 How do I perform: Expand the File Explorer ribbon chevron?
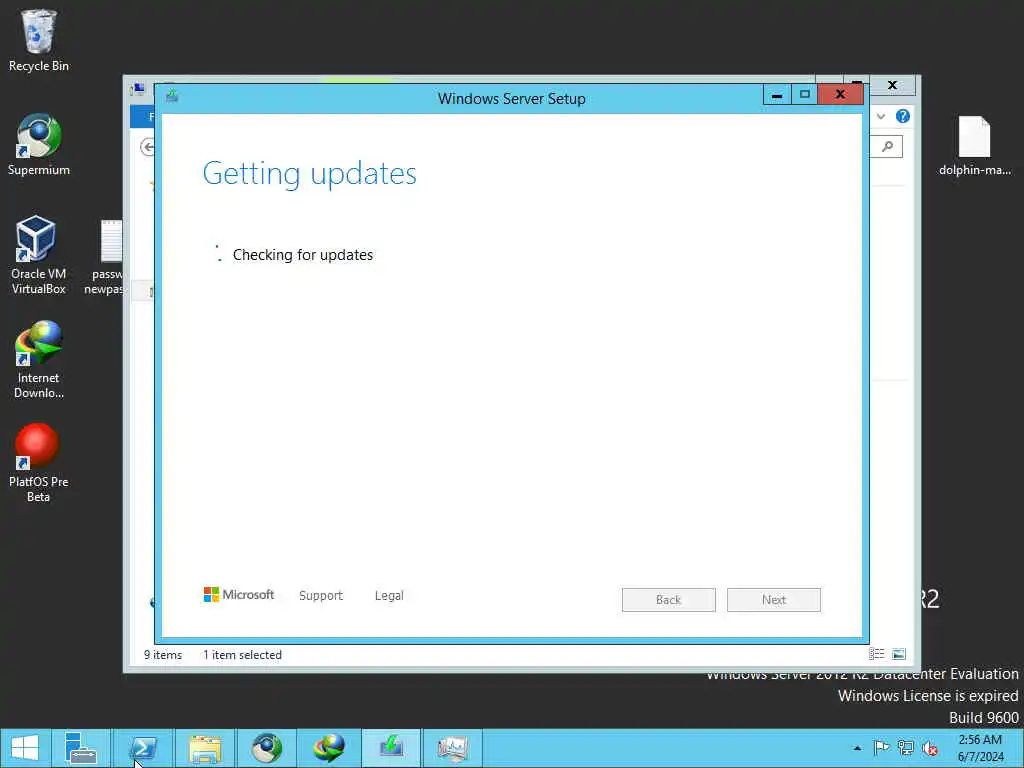pyautogui.click(x=881, y=116)
